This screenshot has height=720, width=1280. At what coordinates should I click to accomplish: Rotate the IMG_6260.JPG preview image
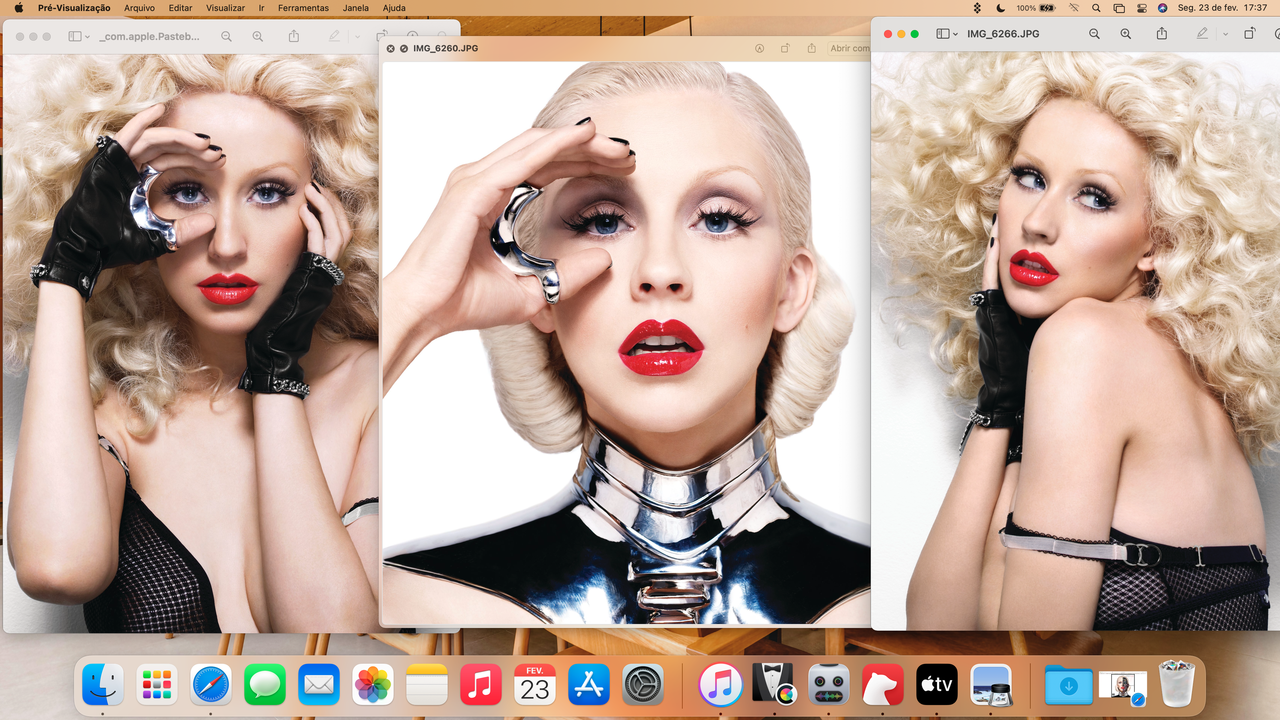(x=785, y=48)
